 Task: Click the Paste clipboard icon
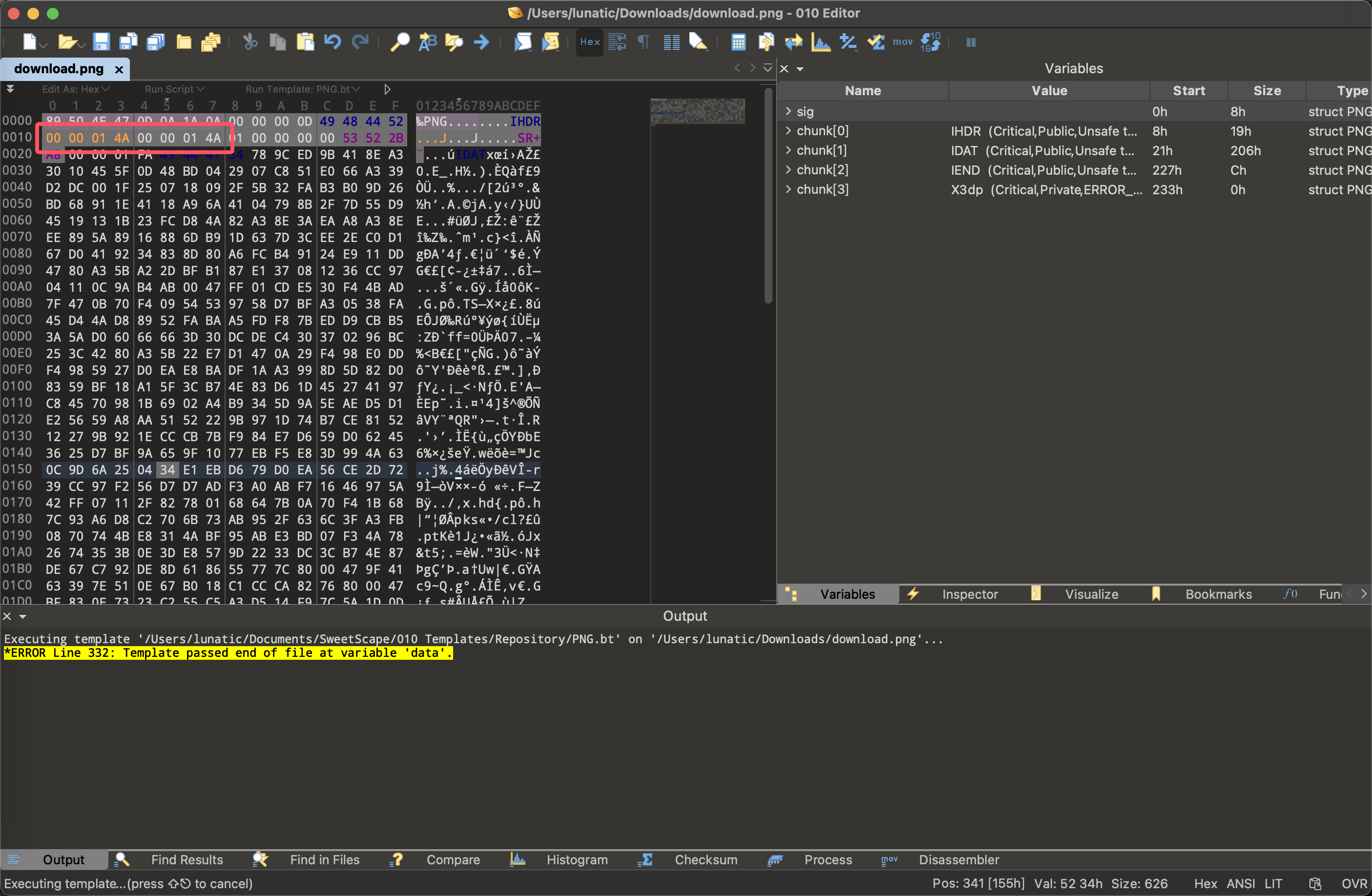[305, 41]
